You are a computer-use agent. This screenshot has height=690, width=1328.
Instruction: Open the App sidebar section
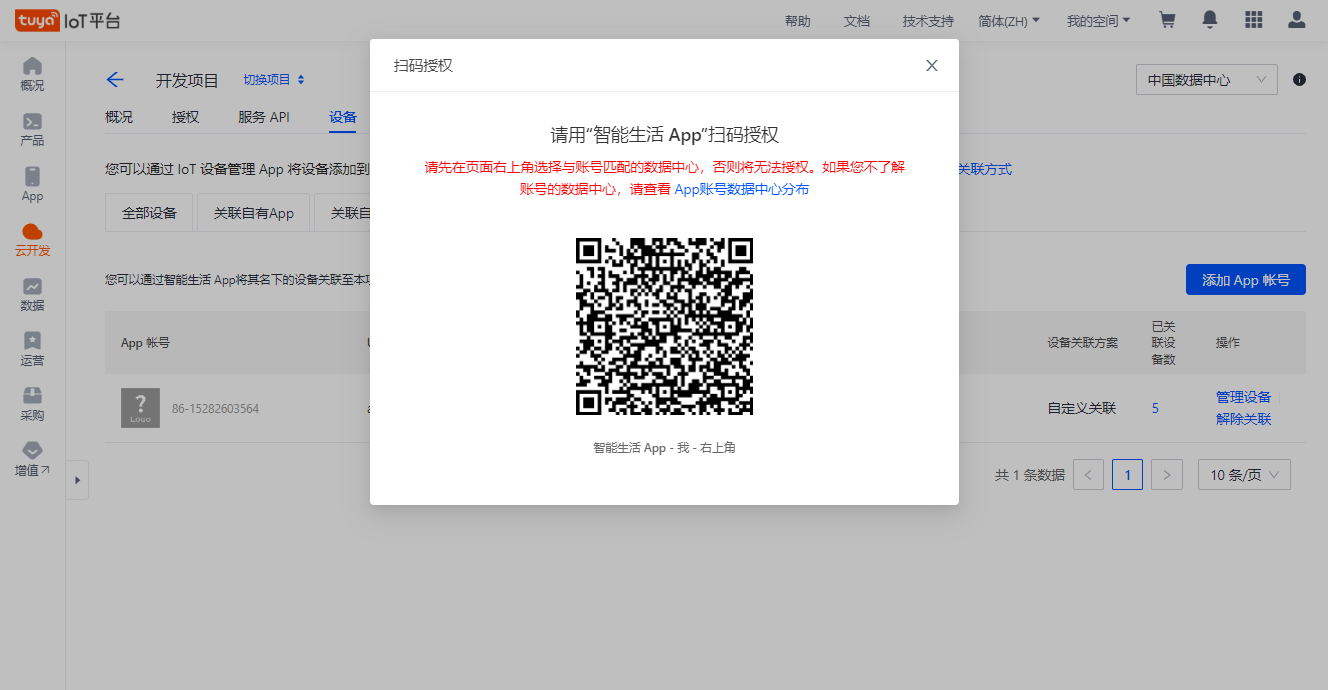[x=32, y=184]
